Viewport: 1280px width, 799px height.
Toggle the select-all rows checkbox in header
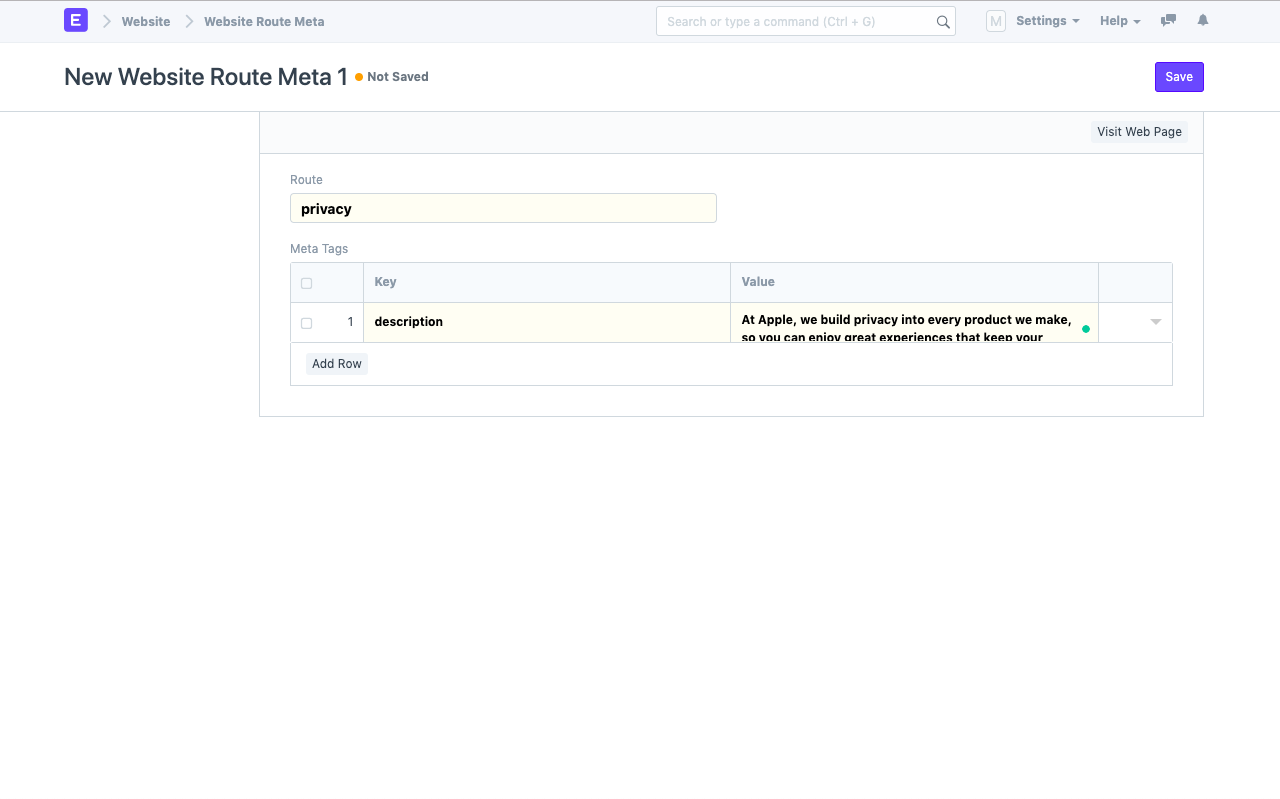(307, 283)
